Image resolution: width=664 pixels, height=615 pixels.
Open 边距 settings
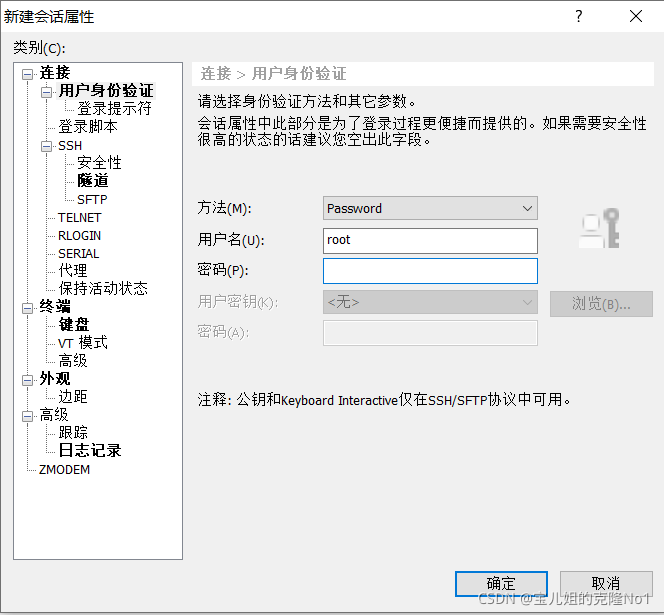73,396
